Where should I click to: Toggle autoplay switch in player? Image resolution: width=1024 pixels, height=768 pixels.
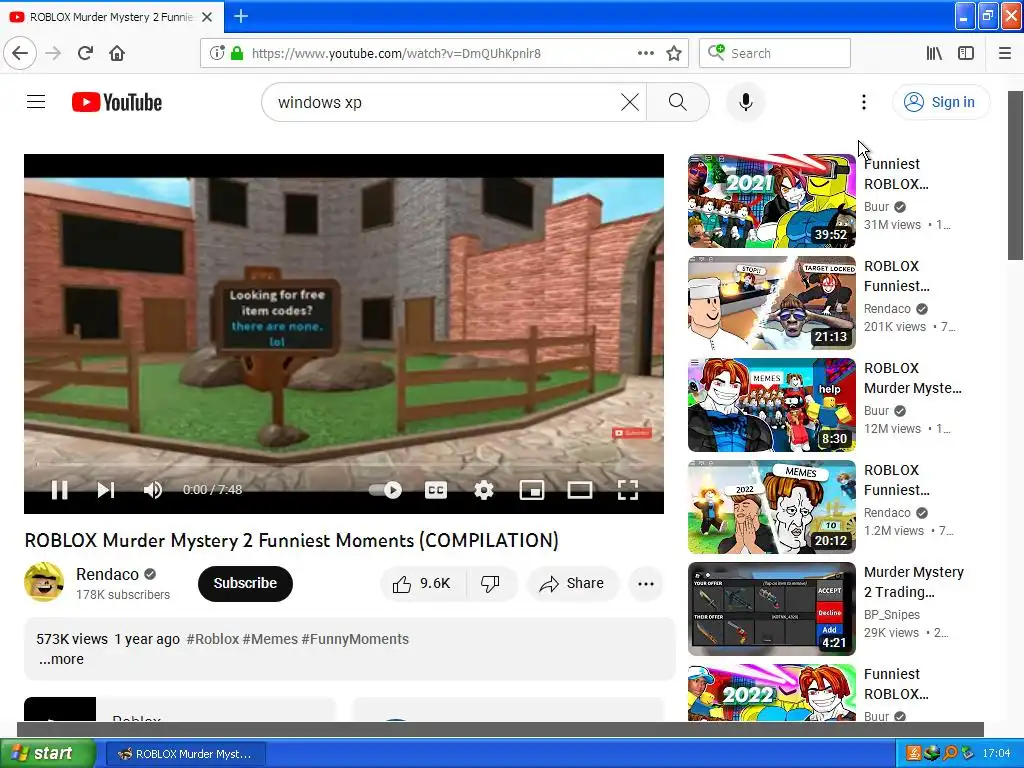[x=385, y=490]
